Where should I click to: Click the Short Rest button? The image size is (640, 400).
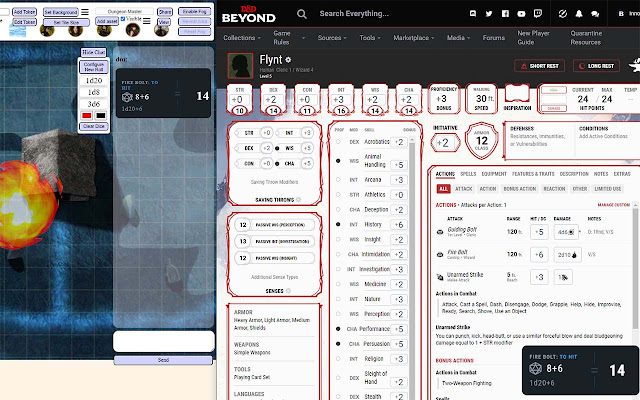[x=540, y=66]
